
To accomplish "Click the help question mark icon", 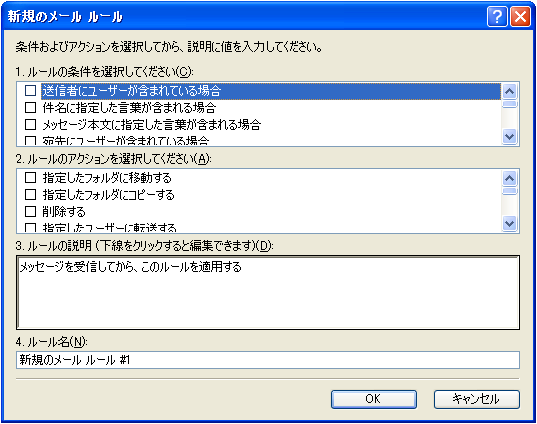I will (x=497, y=16).
